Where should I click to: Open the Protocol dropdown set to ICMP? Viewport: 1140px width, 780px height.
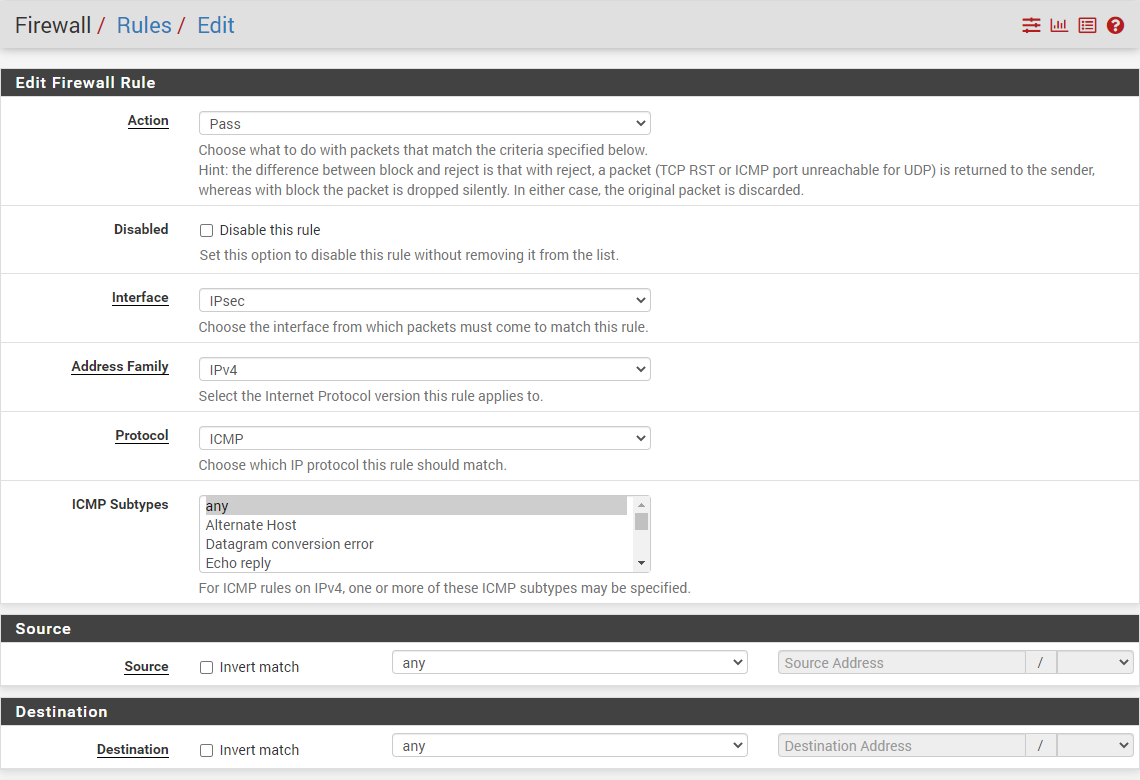424,439
